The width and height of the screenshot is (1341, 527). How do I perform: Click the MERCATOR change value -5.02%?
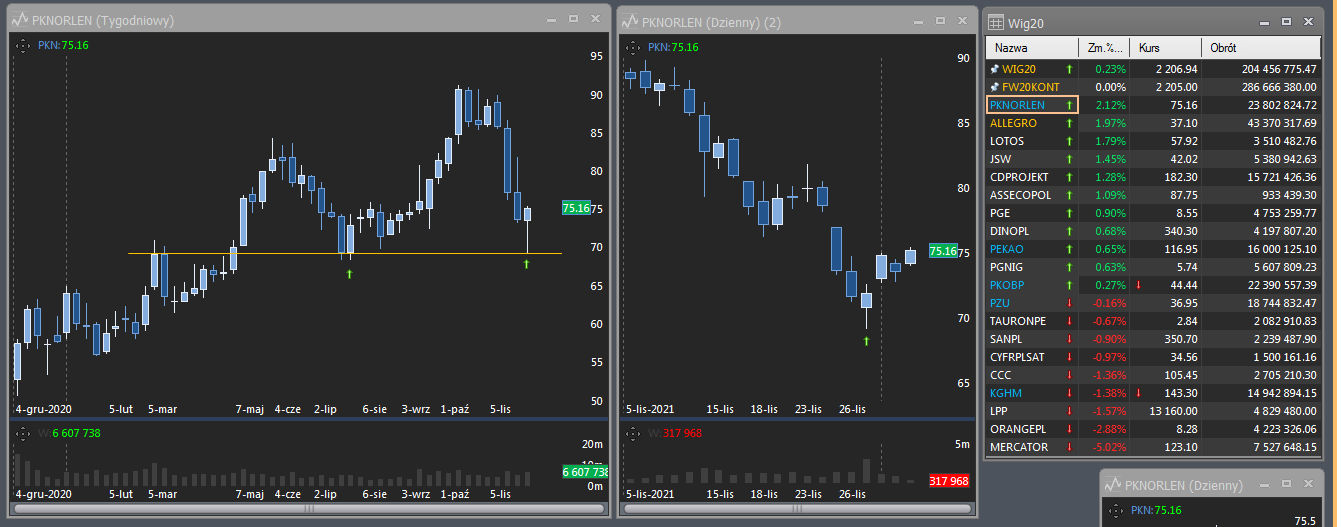click(x=1109, y=447)
